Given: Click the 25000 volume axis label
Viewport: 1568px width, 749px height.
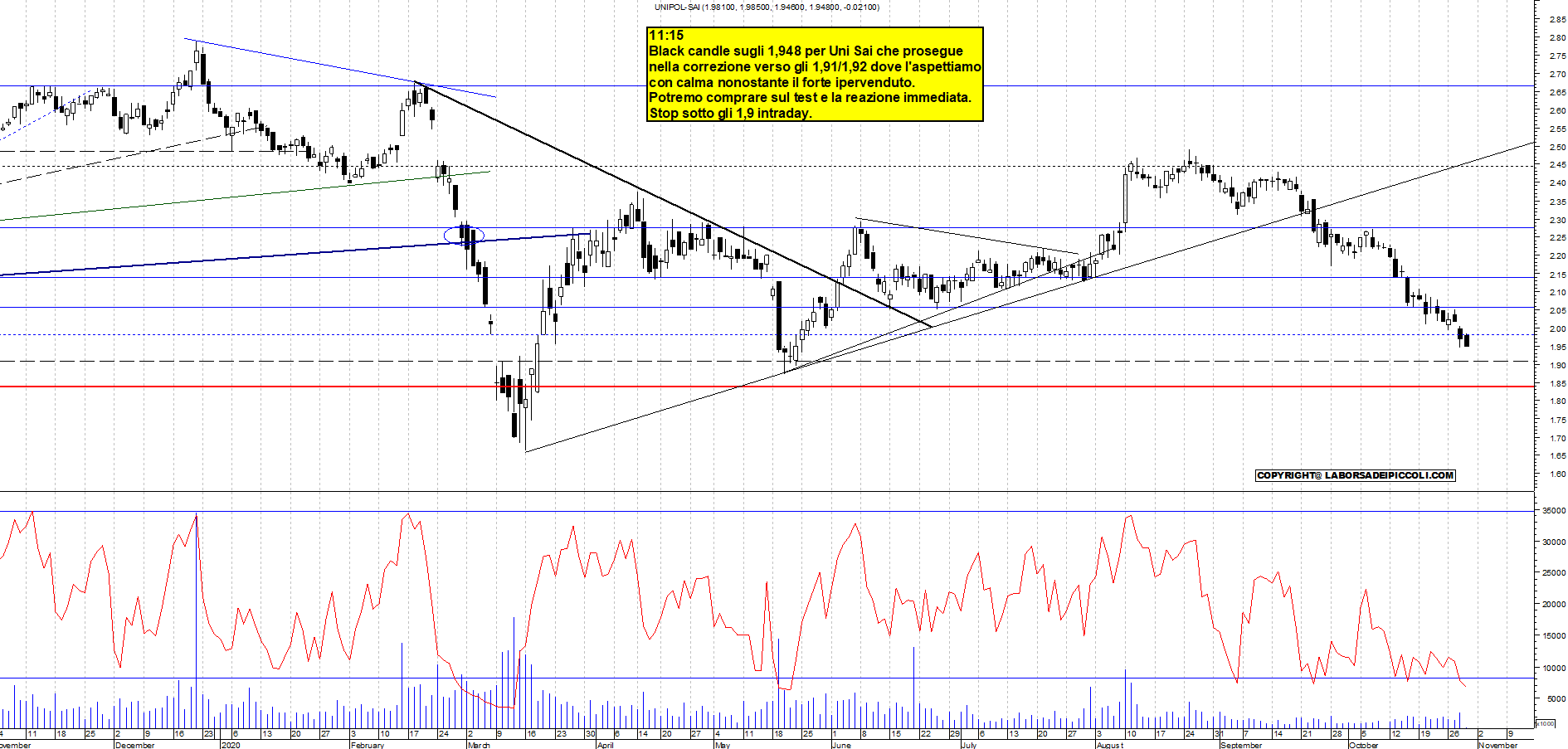Looking at the screenshot, I should (x=1554, y=573).
